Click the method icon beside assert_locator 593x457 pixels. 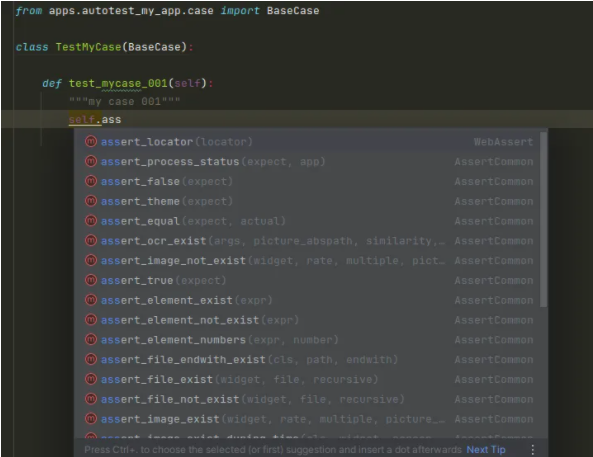click(91, 141)
